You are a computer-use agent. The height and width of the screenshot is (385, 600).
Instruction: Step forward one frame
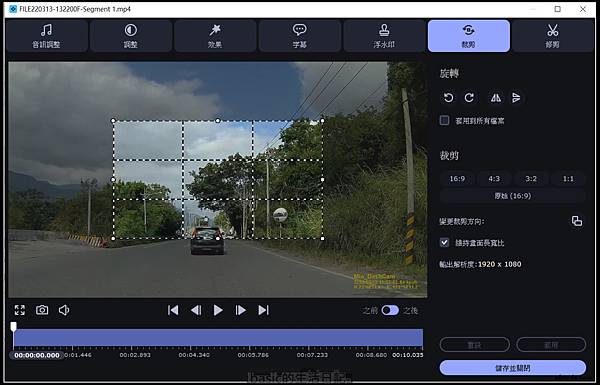point(241,310)
